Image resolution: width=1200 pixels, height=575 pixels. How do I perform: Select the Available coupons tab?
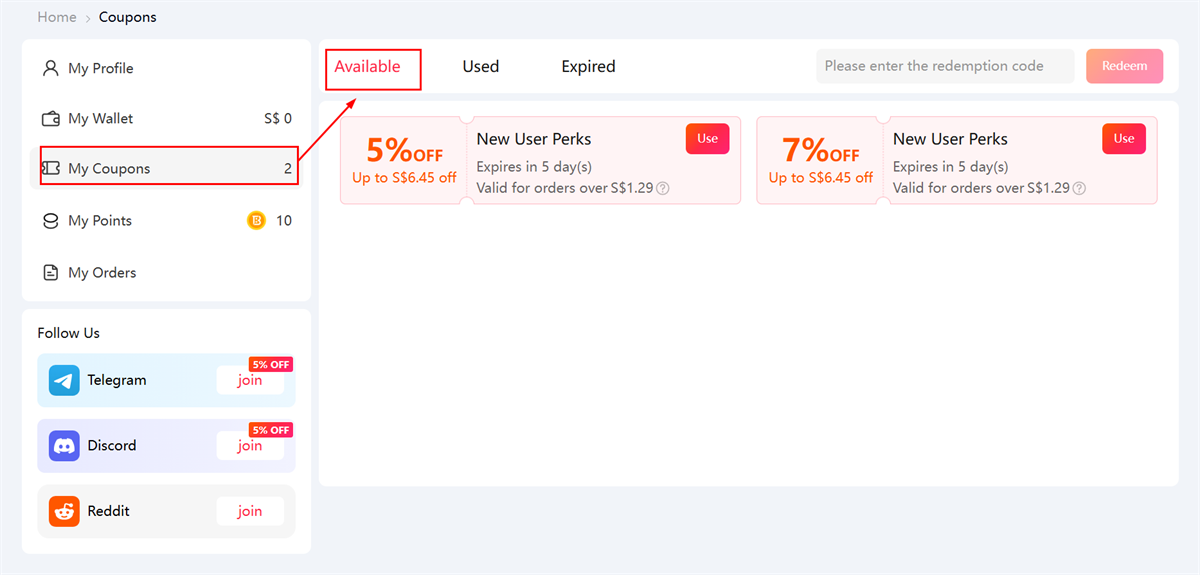(x=367, y=66)
